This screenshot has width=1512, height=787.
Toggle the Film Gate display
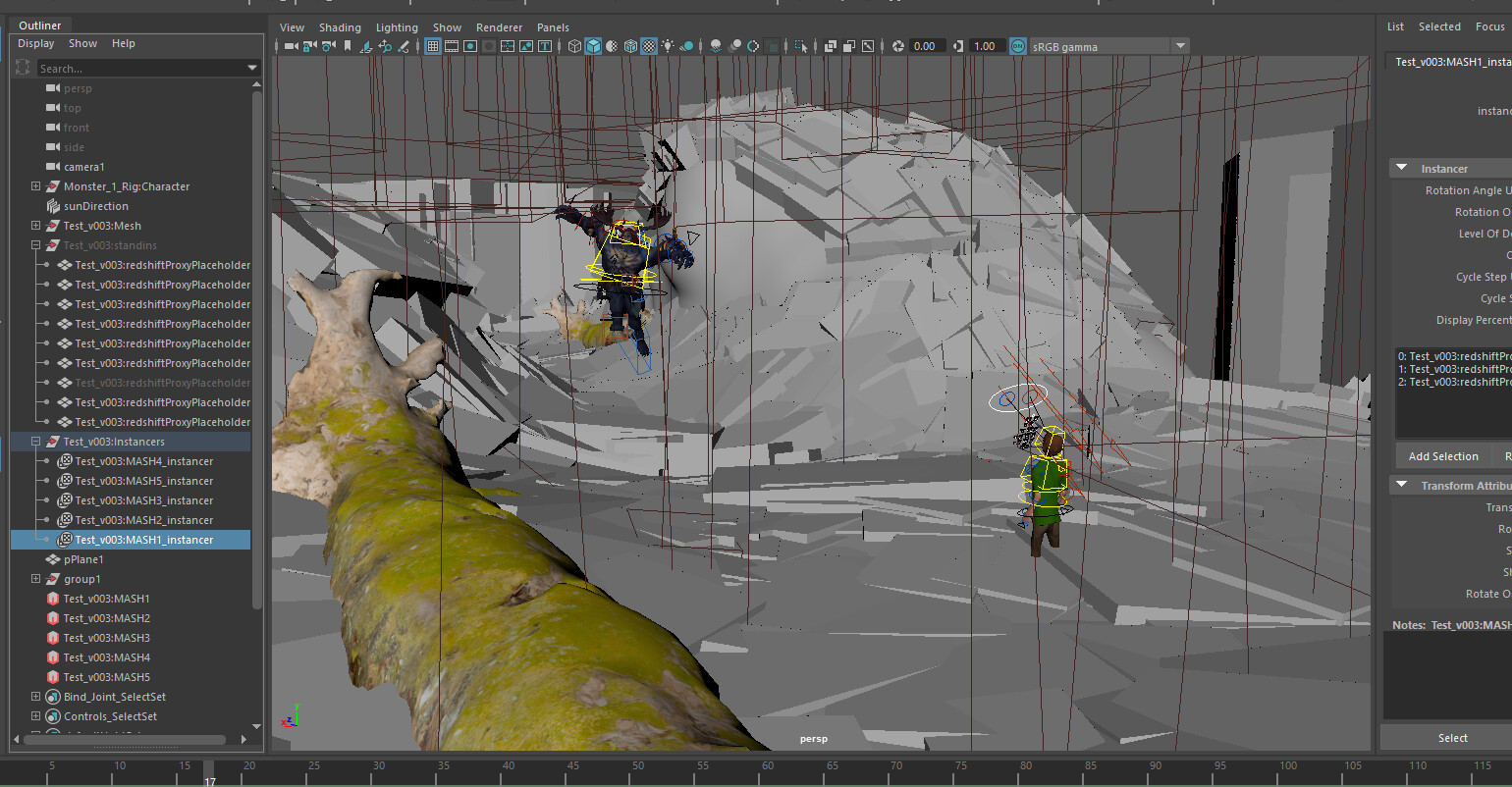(452, 46)
